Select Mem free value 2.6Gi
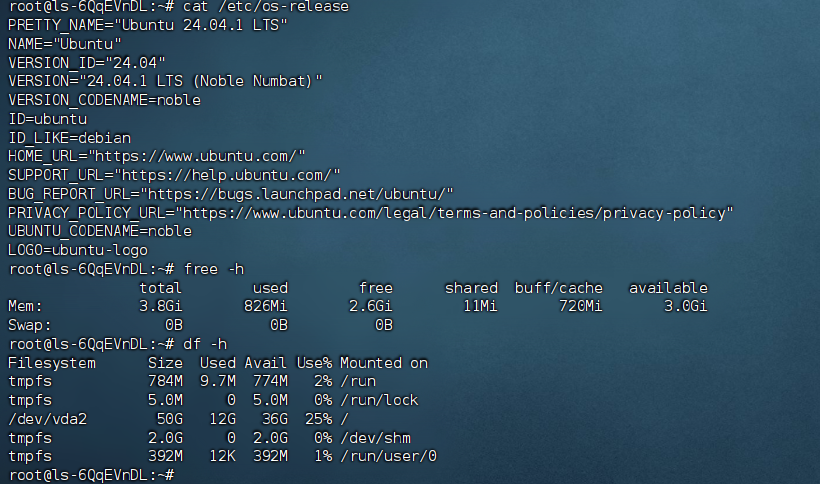The width and height of the screenshot is (820, 484). tap(371, 306)
